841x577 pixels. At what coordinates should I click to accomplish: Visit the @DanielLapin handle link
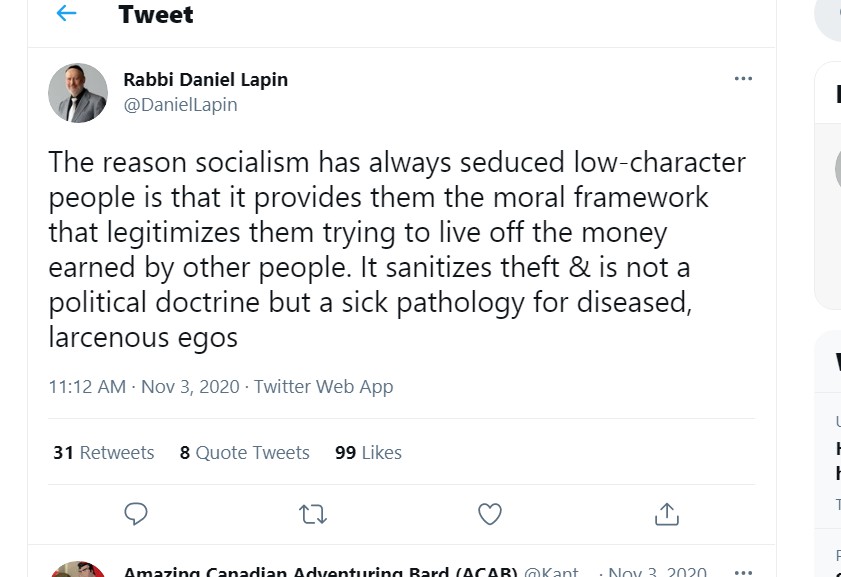point(180,104)
